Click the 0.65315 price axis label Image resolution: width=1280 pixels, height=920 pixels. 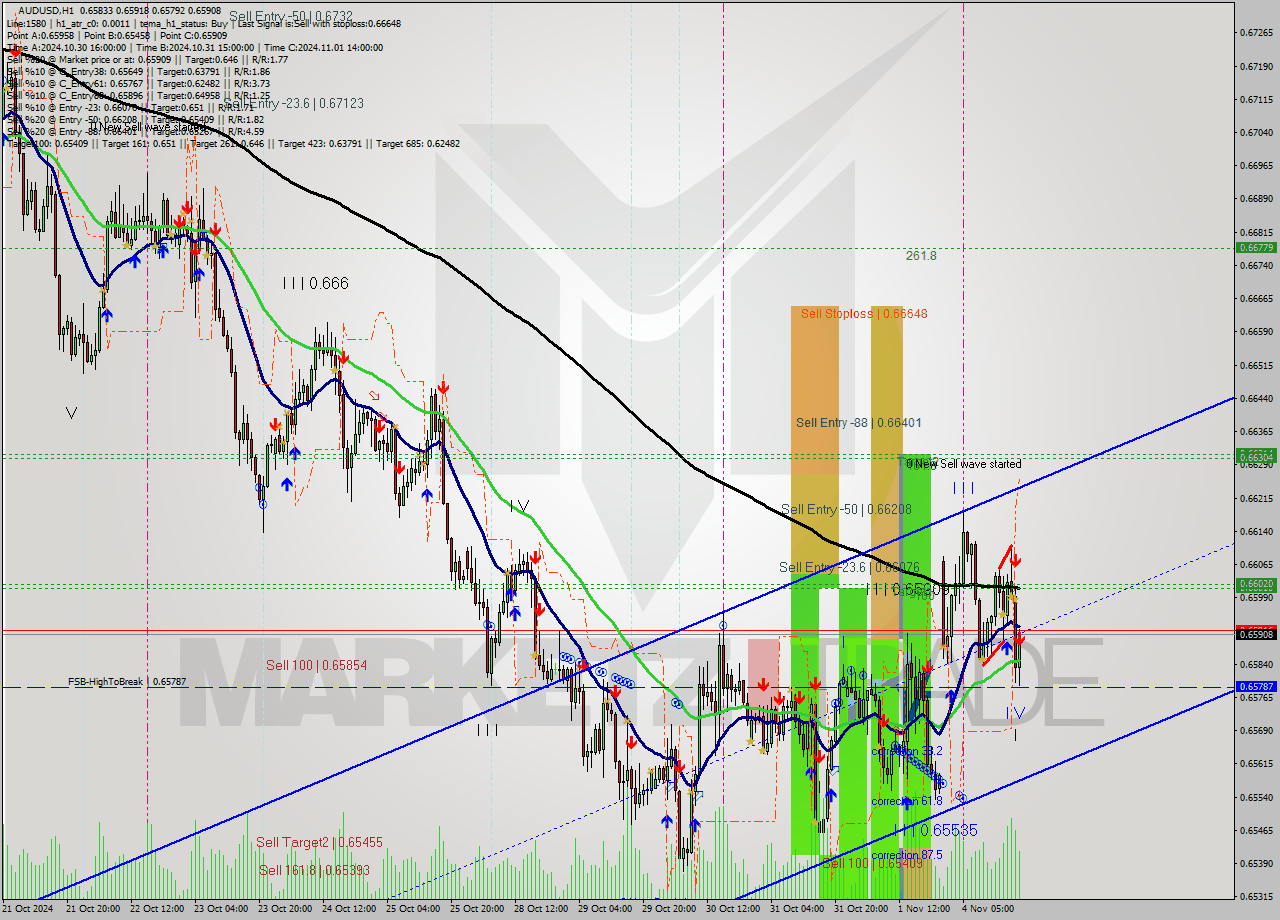(x=1256, y=896)
